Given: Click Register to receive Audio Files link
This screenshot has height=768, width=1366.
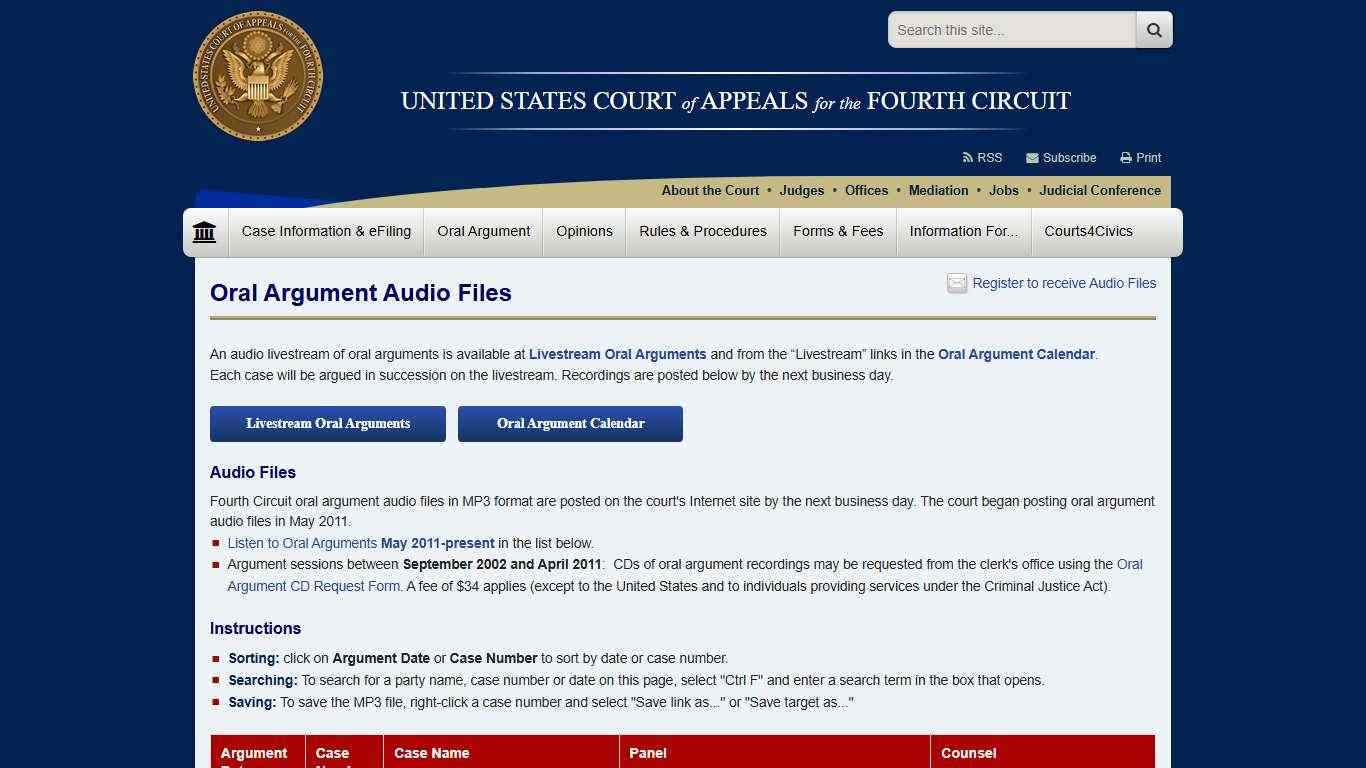Looking at the screenshot, I should coord(1064,283).
